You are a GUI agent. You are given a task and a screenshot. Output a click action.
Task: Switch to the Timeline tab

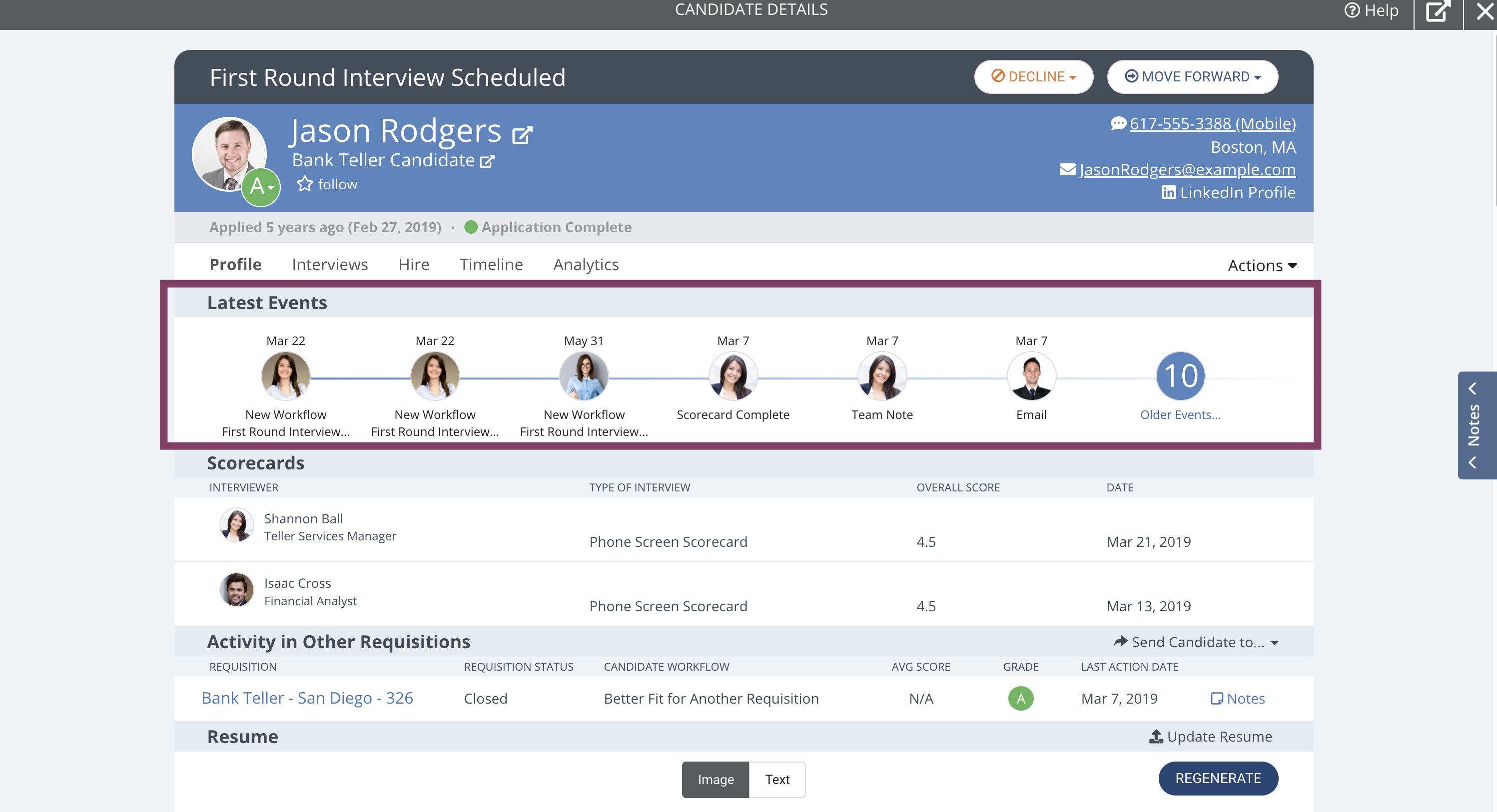click(491, 264)
